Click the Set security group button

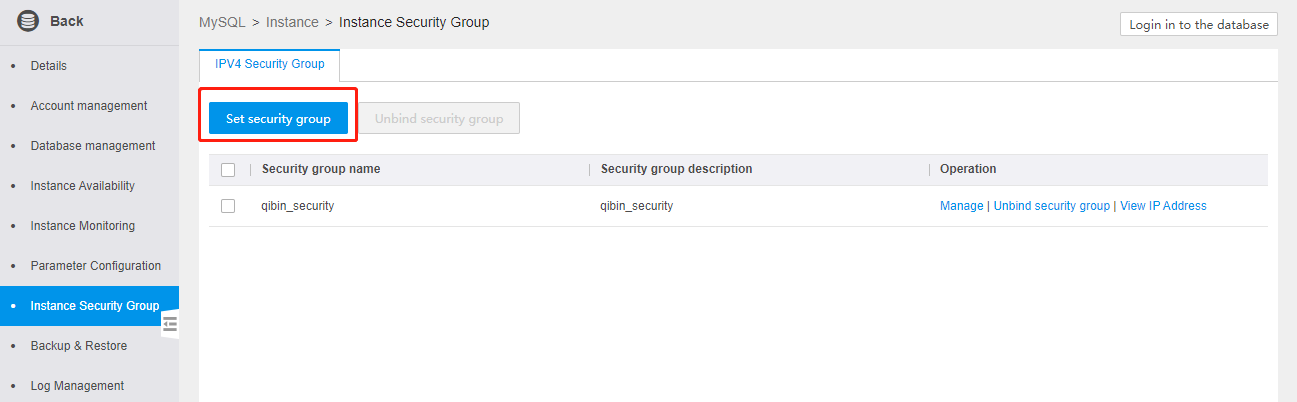278,118
